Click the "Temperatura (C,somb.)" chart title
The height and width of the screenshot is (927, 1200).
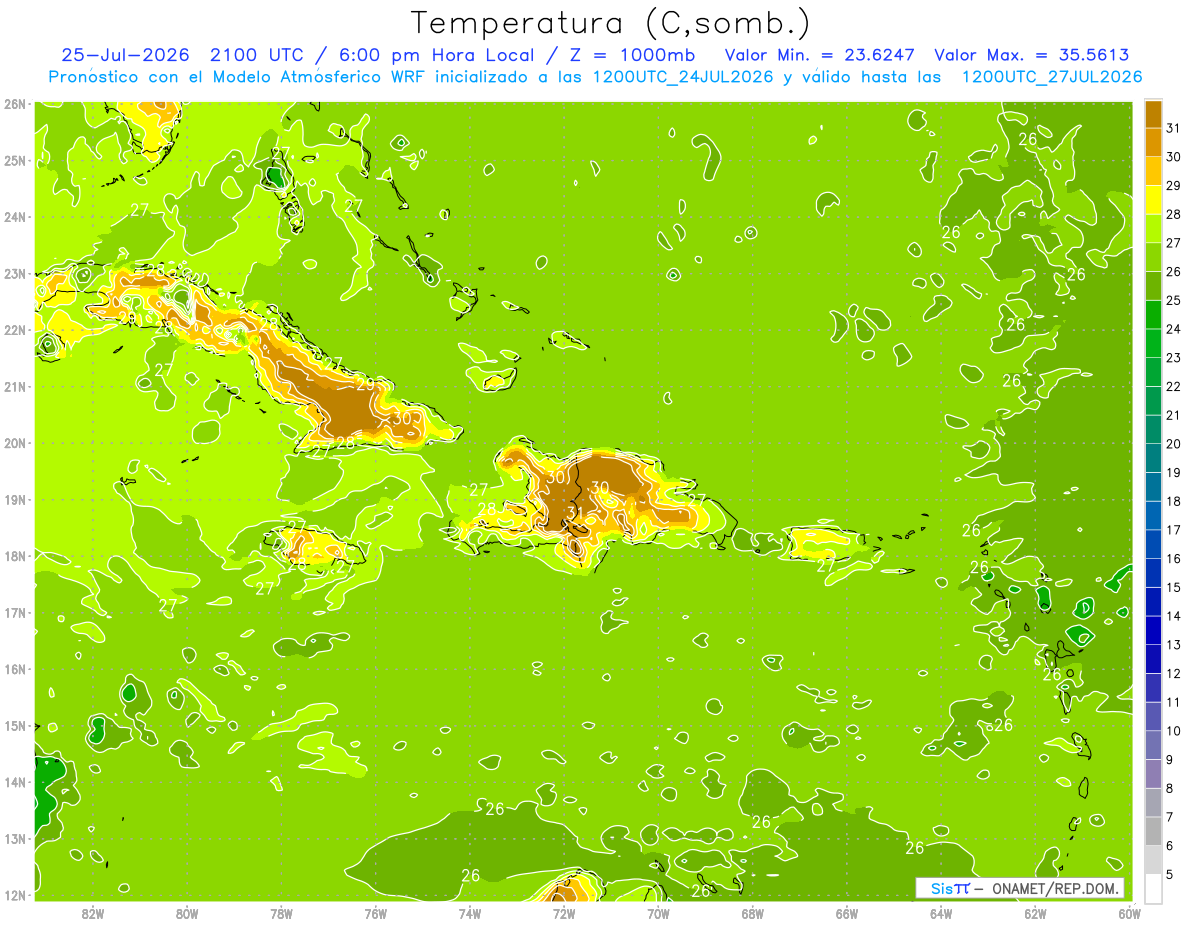click(611, 24)
